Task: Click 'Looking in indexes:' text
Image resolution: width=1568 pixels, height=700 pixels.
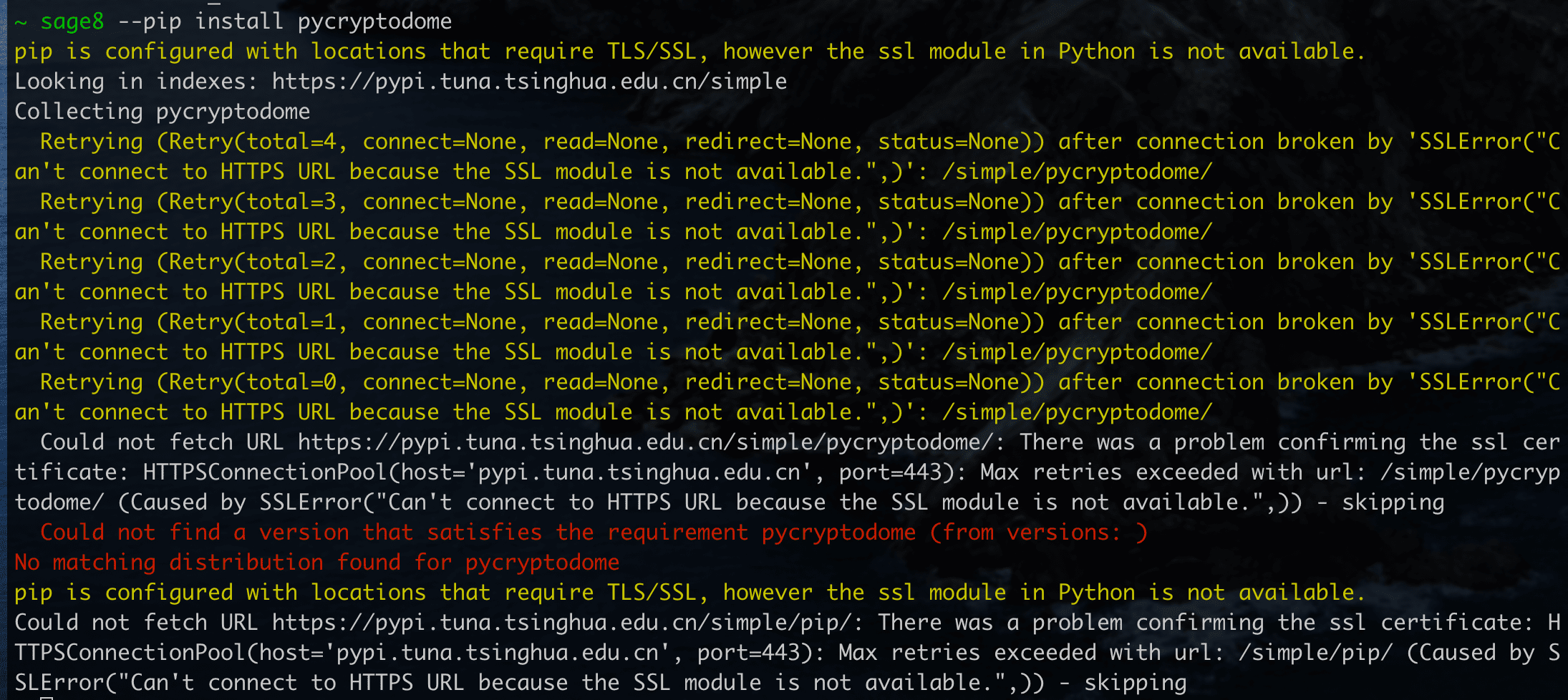Action: click(135, 82)
